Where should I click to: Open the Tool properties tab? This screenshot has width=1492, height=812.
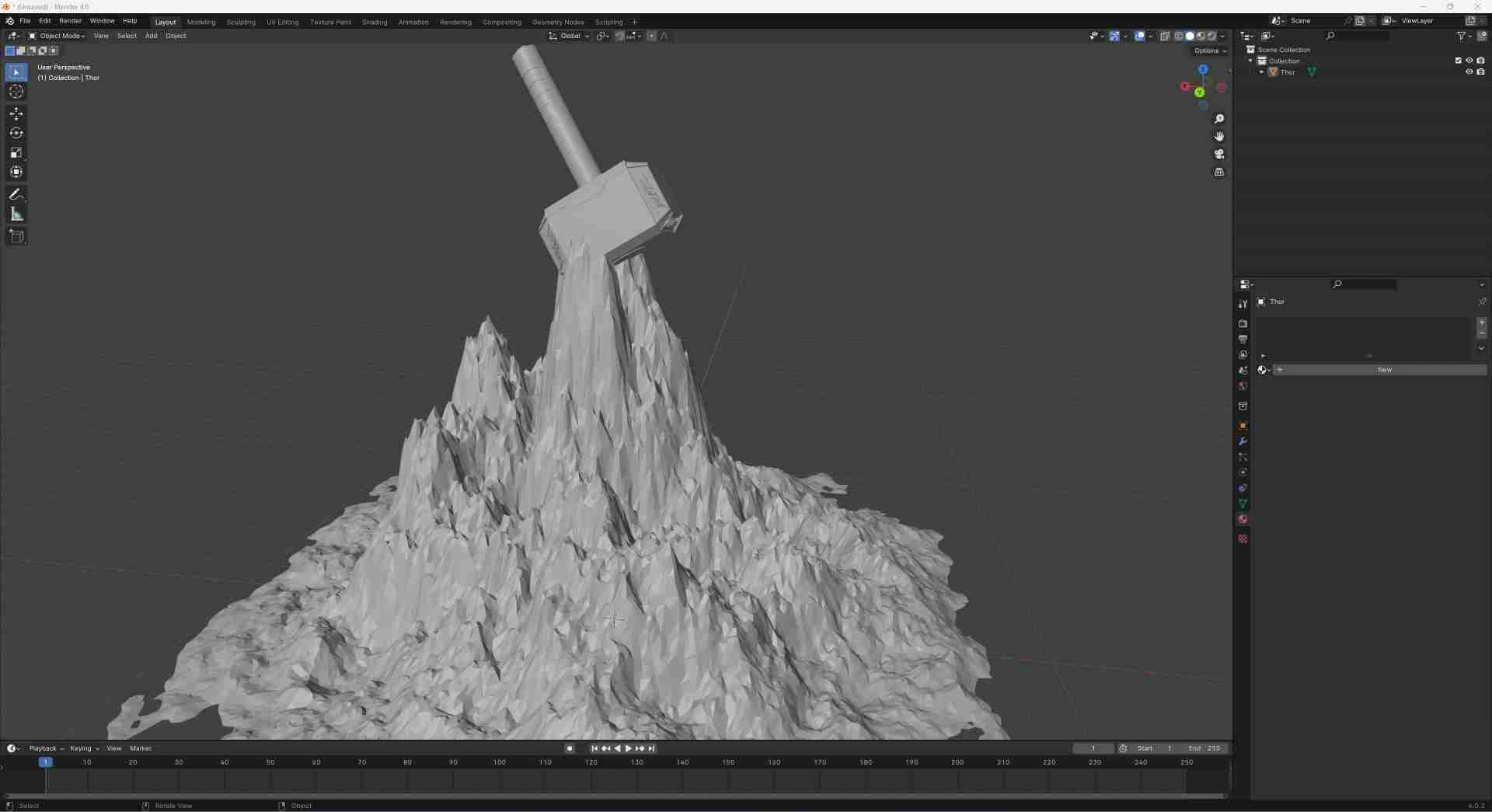[x=1243, y=304]
